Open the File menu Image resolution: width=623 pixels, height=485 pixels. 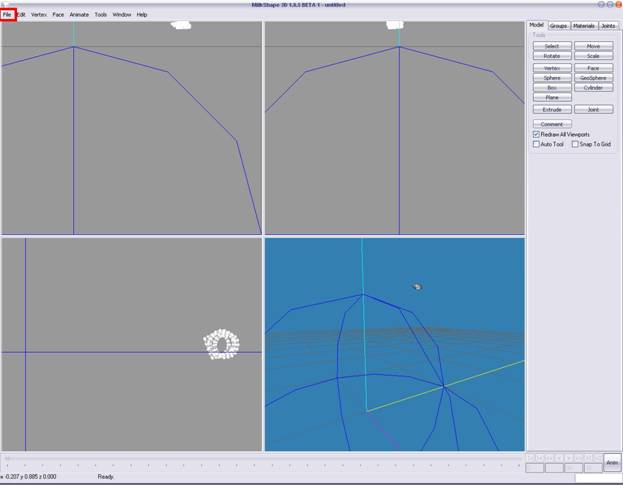click(7, 15)
